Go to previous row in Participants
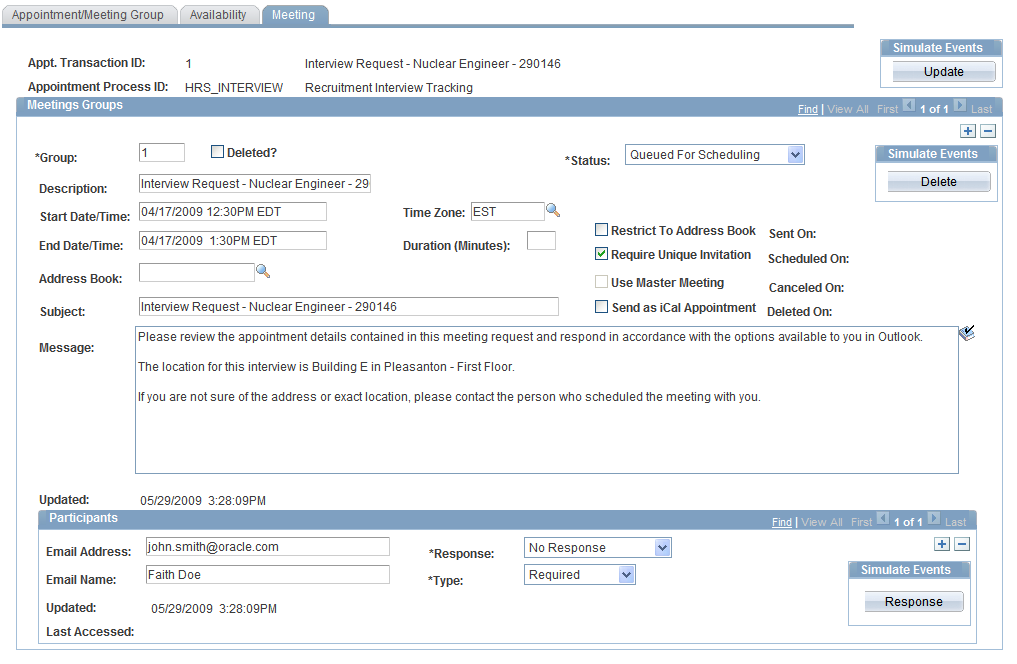 [883, 518]
